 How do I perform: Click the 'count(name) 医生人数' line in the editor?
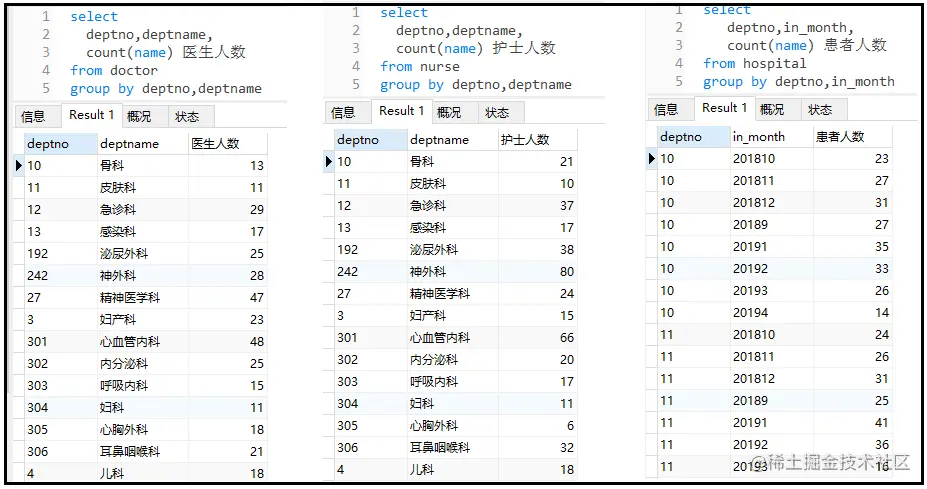[166, 53]
